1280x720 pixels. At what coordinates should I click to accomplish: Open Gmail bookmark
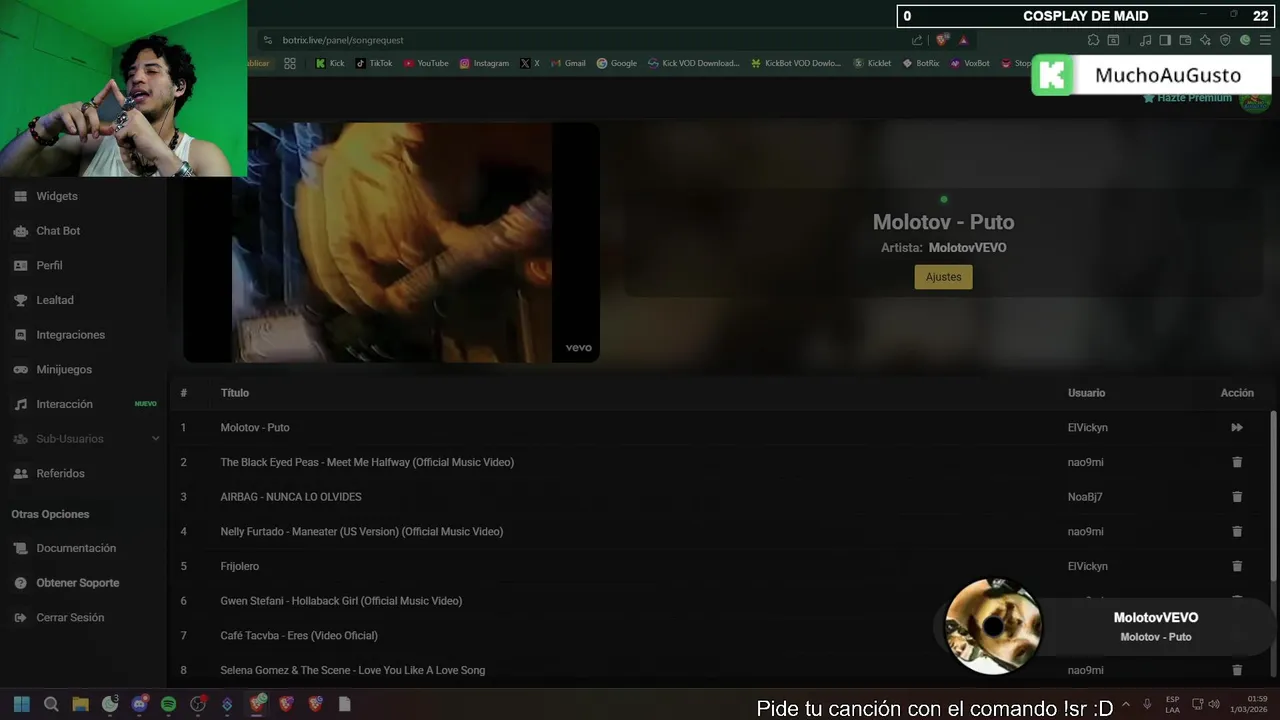pos(568,63)
